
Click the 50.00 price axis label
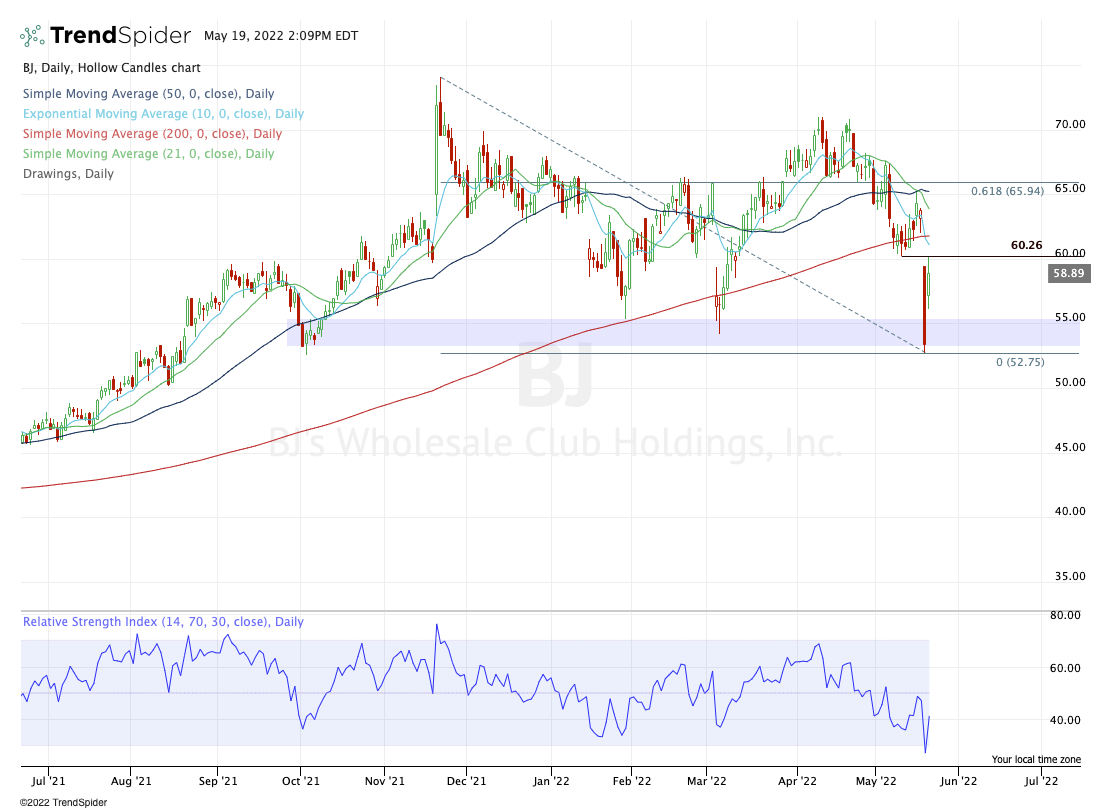point(1070,382)
